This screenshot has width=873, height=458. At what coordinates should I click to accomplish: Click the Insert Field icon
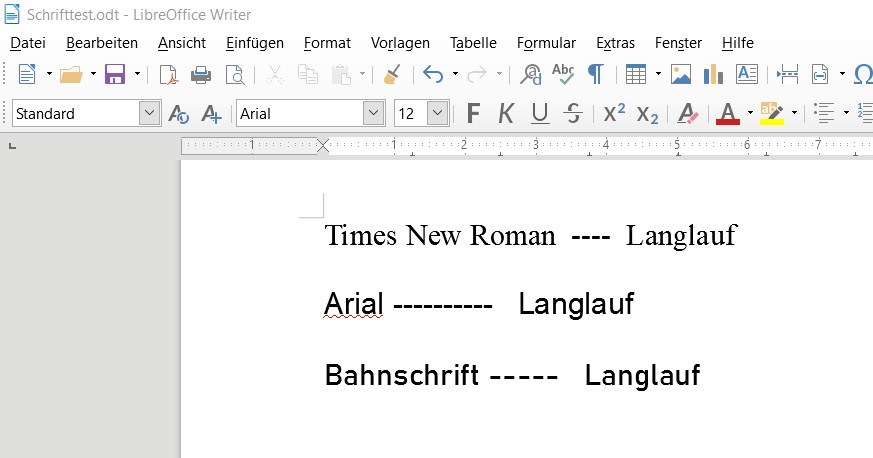coord(820,74)
